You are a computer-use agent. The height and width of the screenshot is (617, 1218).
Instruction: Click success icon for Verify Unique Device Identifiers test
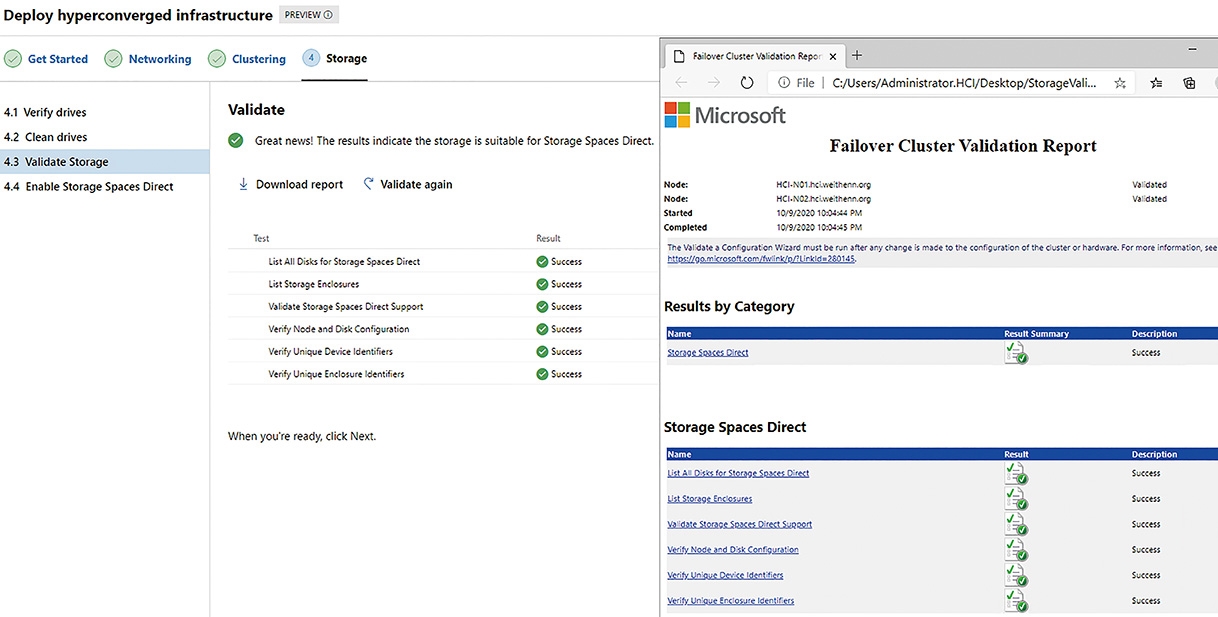542,352
